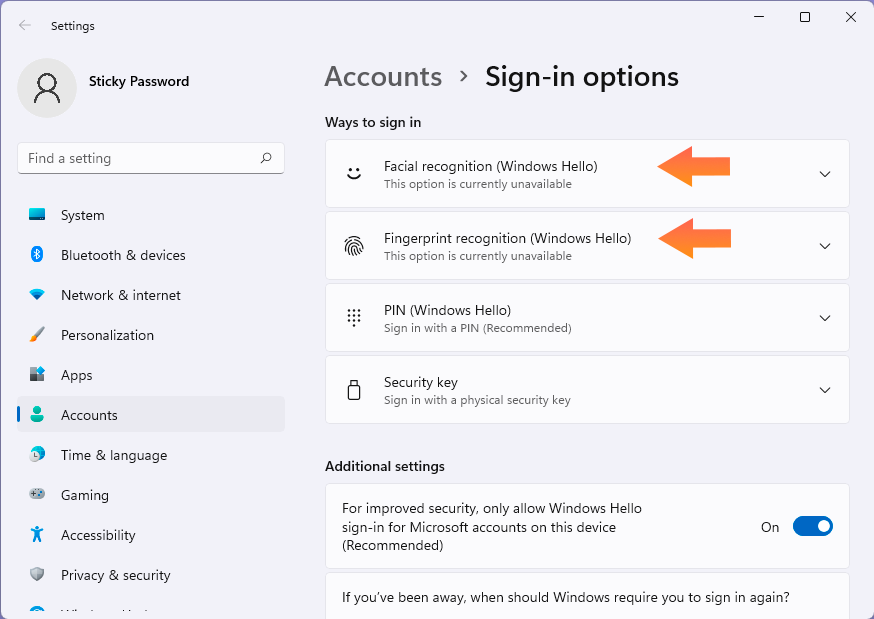Click the 'Additional settings' heading
The width and height of the screenshot is (874, 619).
point(385,466)
